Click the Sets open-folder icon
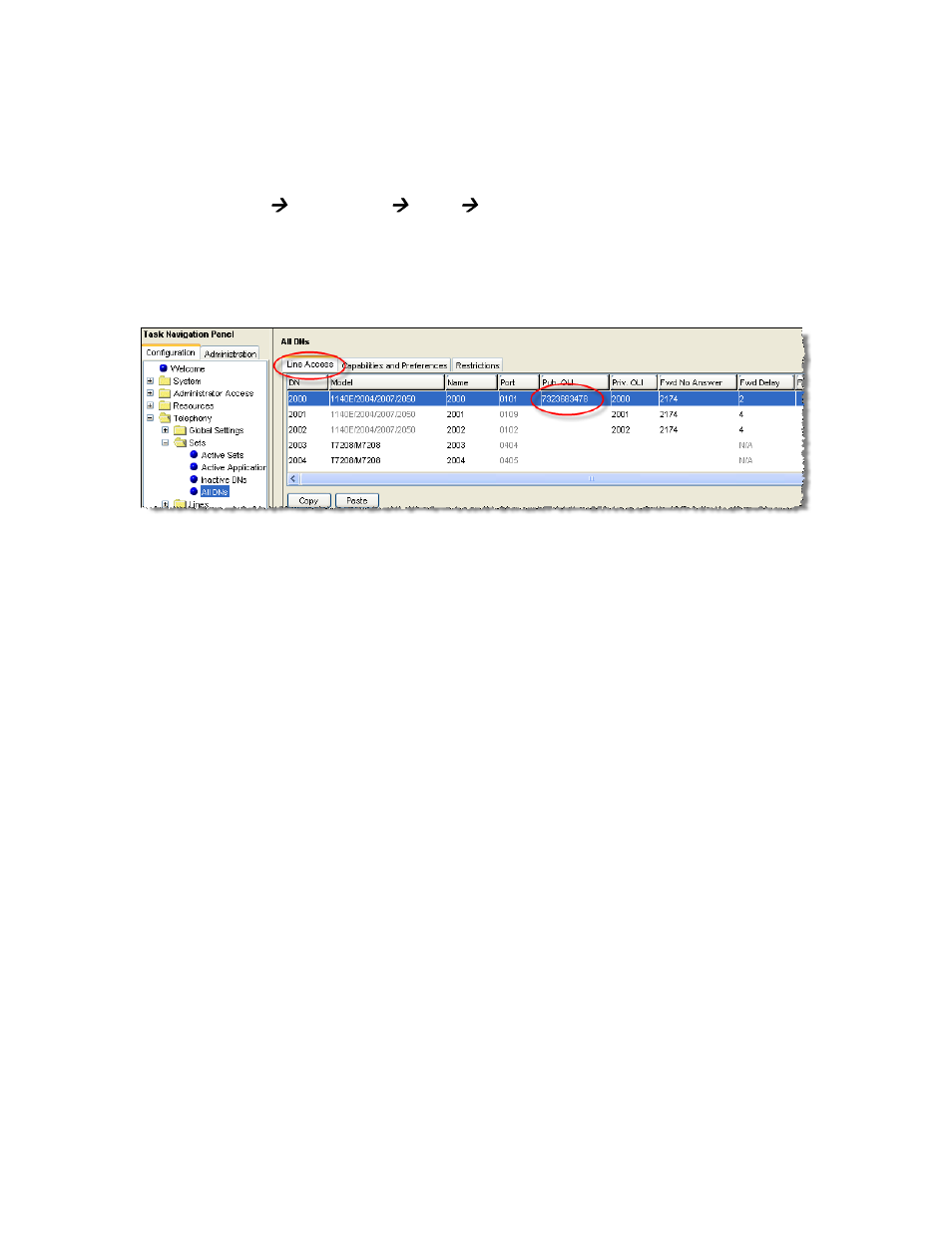The height and width of the screenshot is (1233, 952). tap(181, 442)
